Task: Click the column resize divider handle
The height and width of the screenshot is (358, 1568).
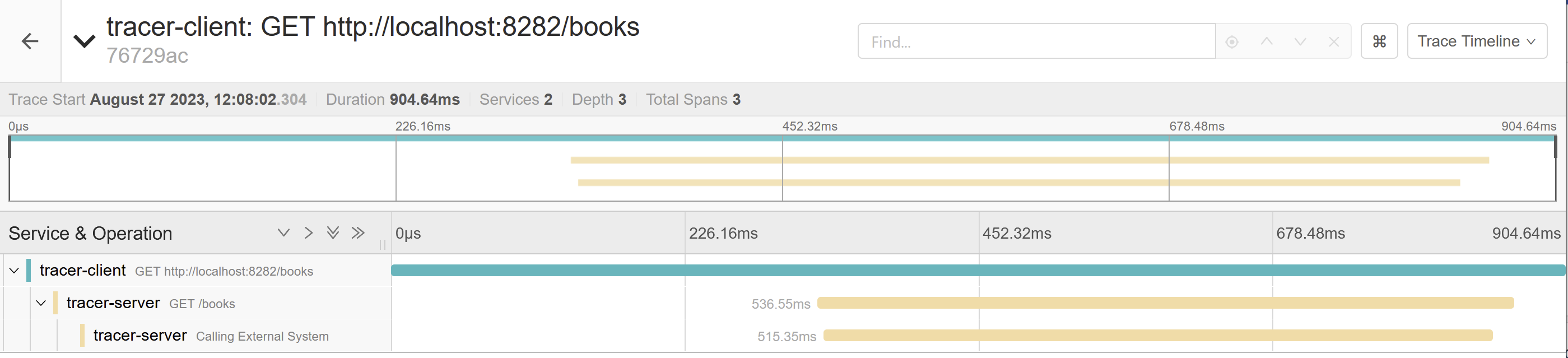Action: click(382, 244)
